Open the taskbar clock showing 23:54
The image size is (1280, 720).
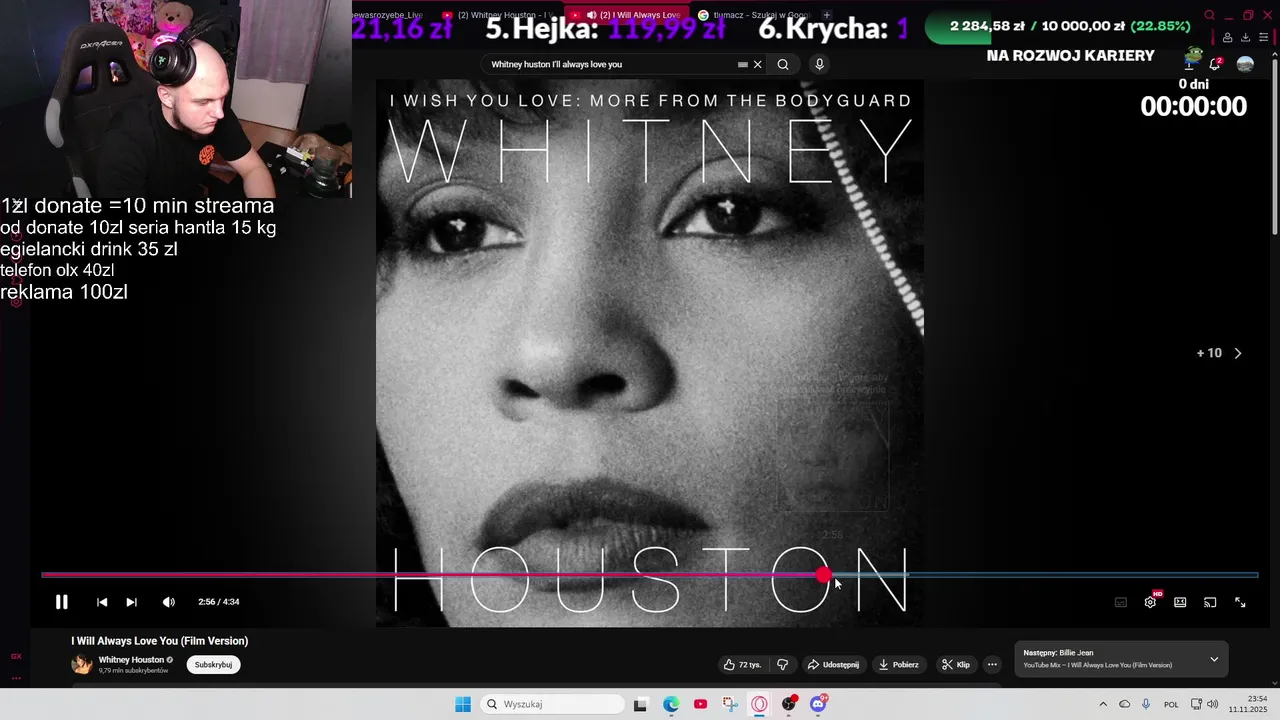[1249, 704]
